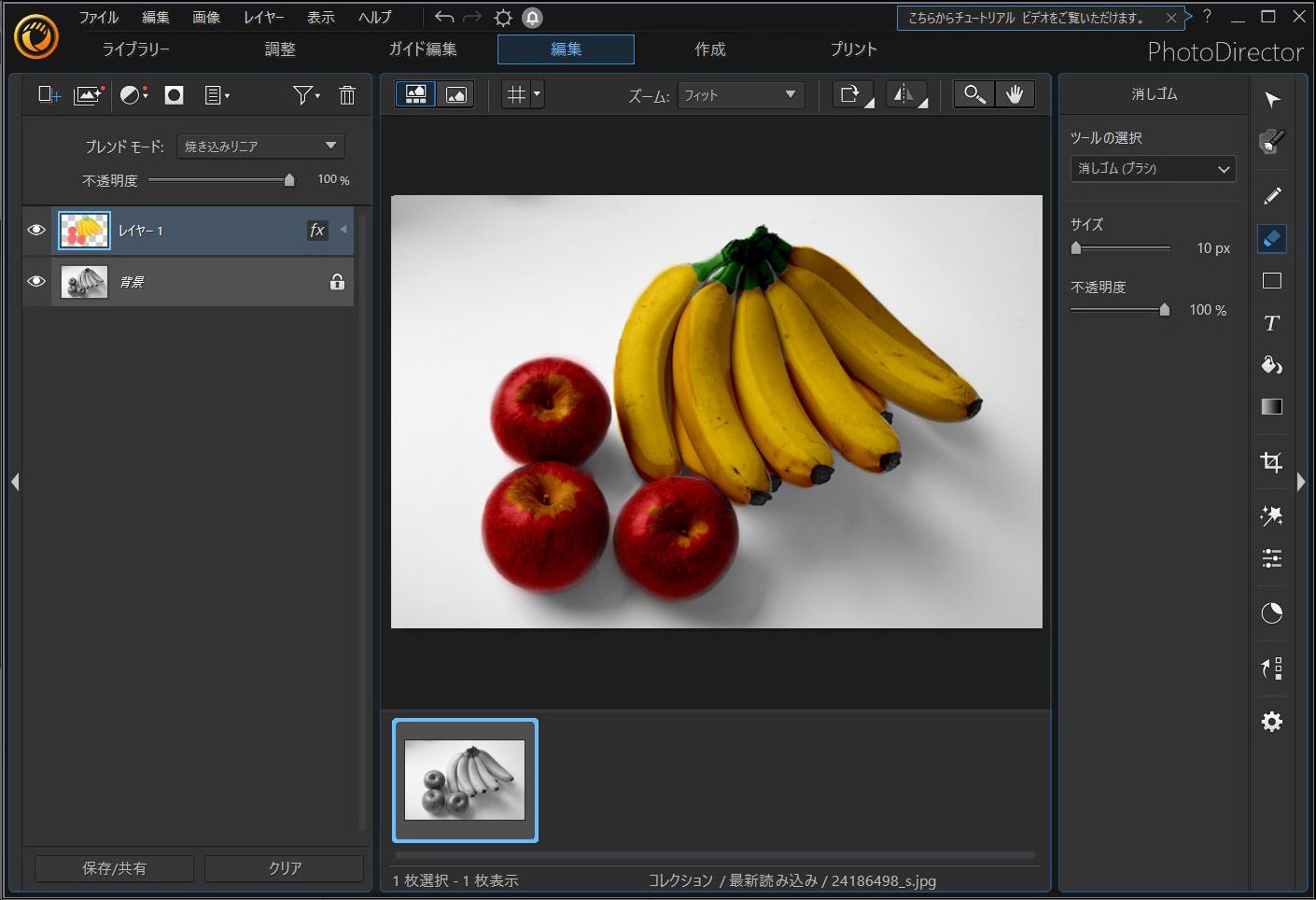1316x900 pixels.
Task: Open the layer options list menu
Action: tap(217, 95)
